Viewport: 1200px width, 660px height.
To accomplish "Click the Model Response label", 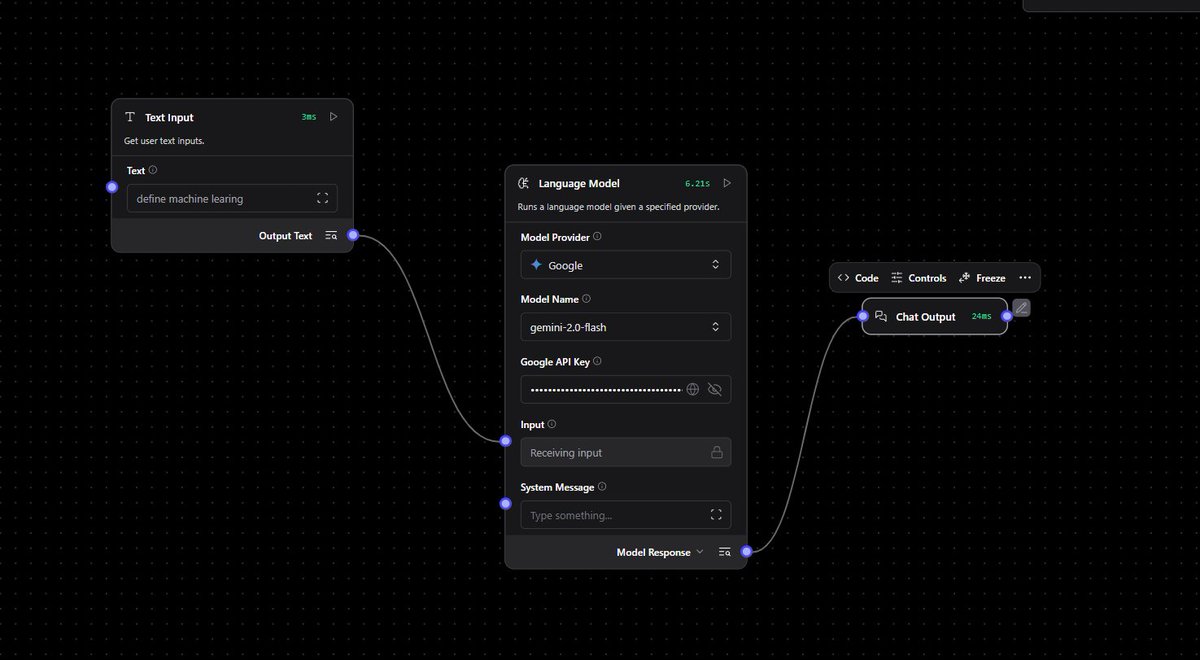I will pos(653,552).
